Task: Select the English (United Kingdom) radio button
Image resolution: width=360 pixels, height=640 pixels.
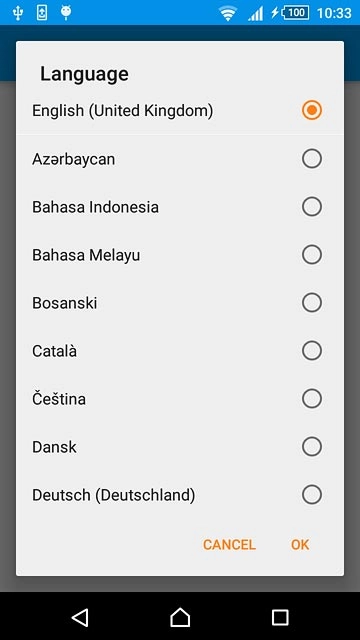Action: tap(312, 110)
